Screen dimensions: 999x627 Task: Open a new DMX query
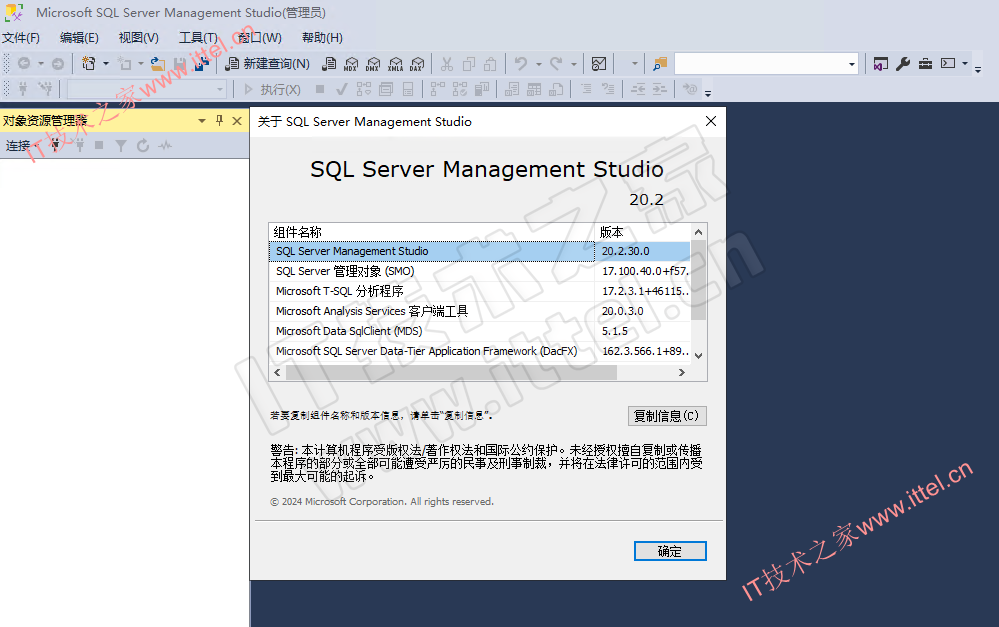tap(373, 64)
